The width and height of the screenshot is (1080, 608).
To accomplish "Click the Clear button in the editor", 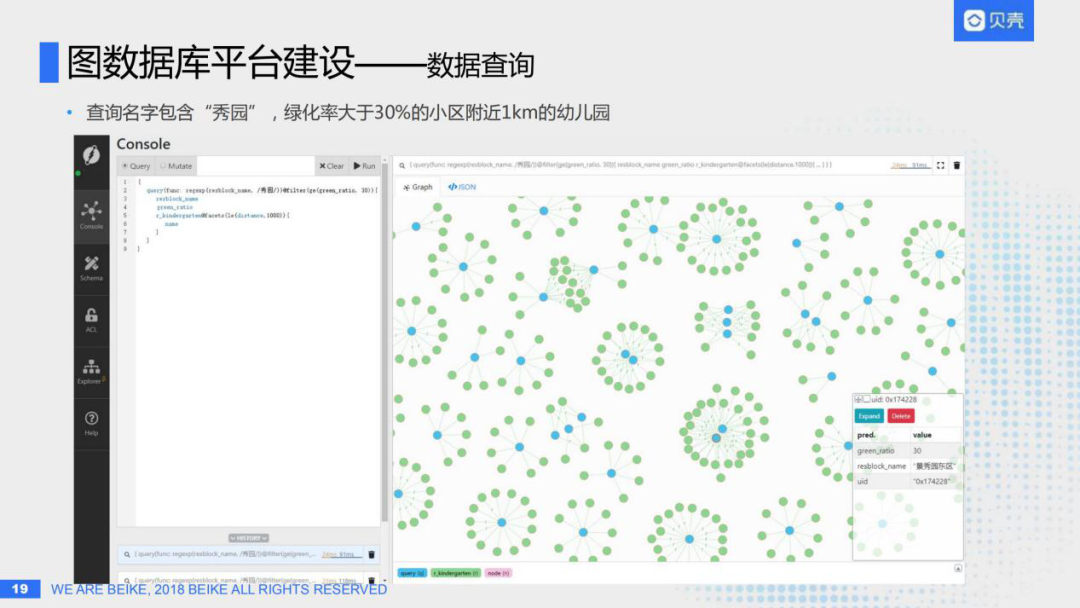I will click(x=331, y=166).
